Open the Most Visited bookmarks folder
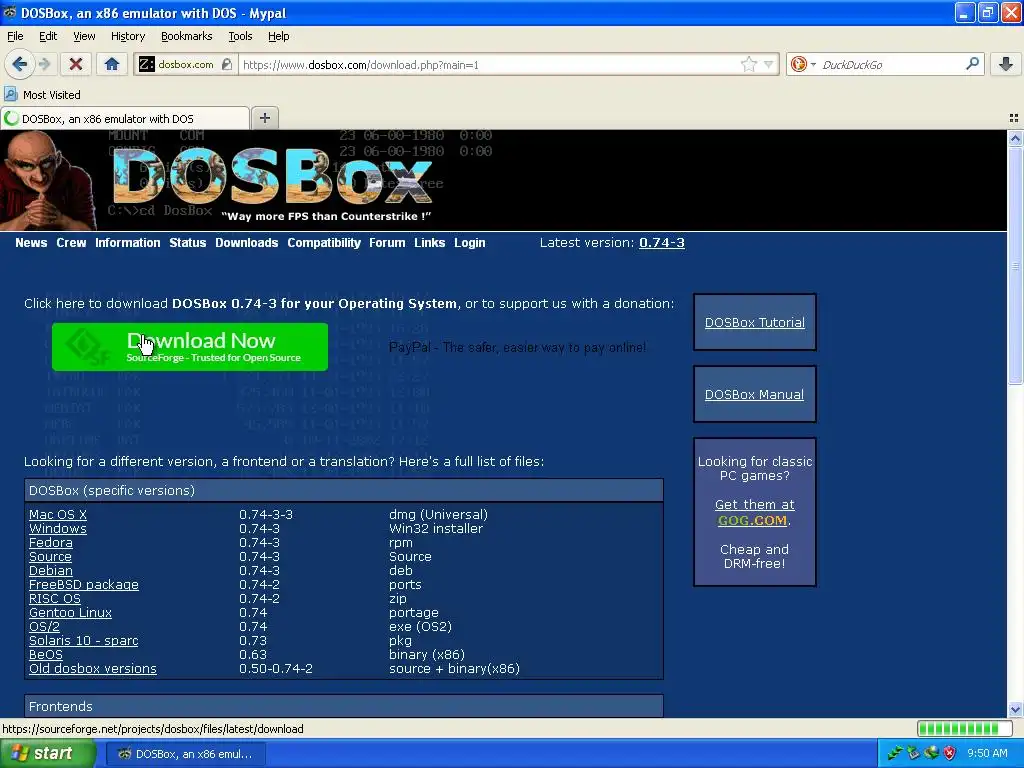Screen dimensions: 1024x768 click(42, 95)
